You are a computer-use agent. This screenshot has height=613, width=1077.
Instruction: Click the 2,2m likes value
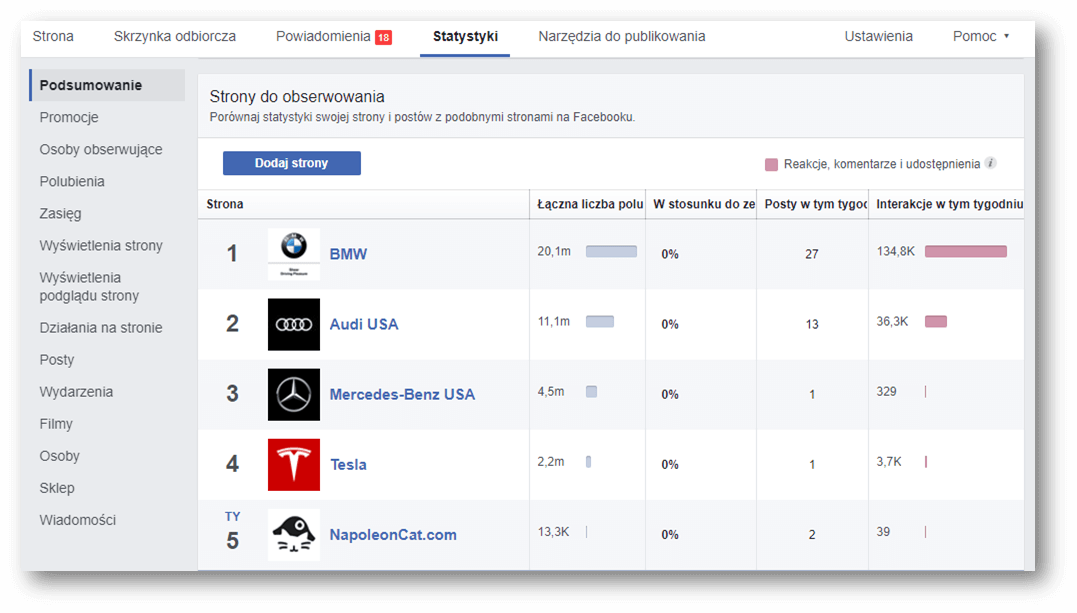pyautogui.click(x=551, y=462)
